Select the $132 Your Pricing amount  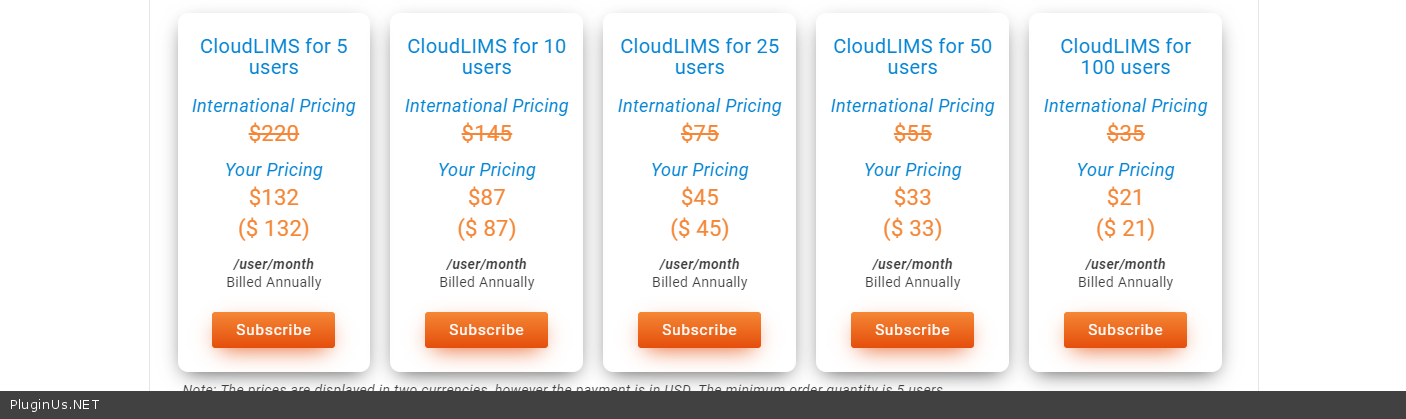(x=273, y=198)
